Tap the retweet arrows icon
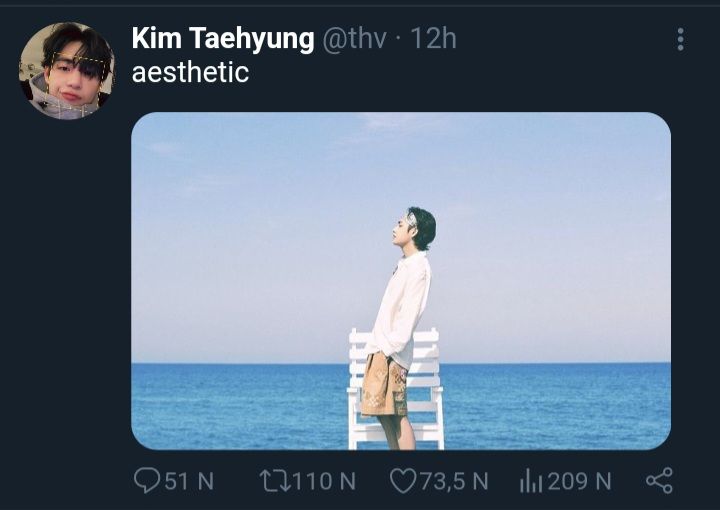720x510 pixels. (275, 481)
